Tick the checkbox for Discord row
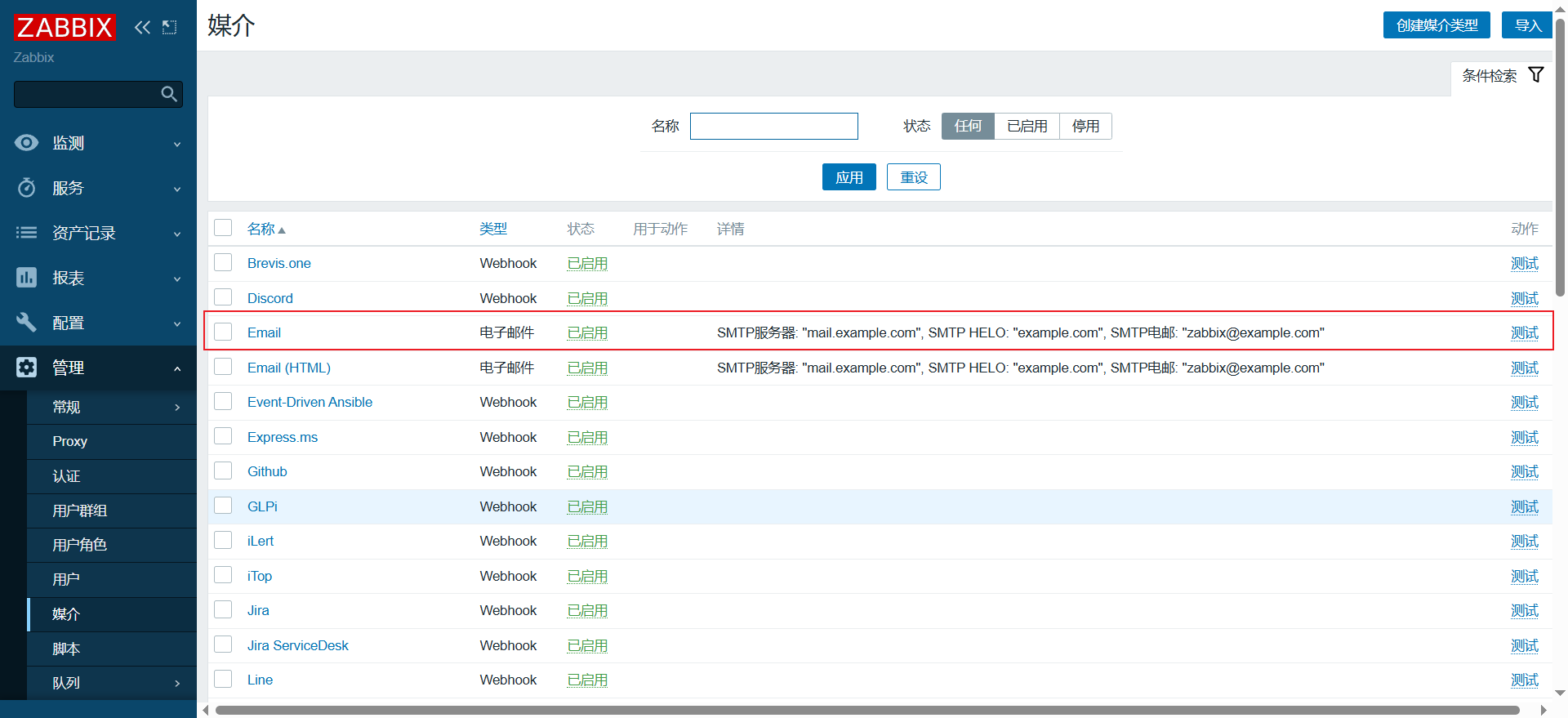This screenshot has width=1568, height=718. coord(223,297)
